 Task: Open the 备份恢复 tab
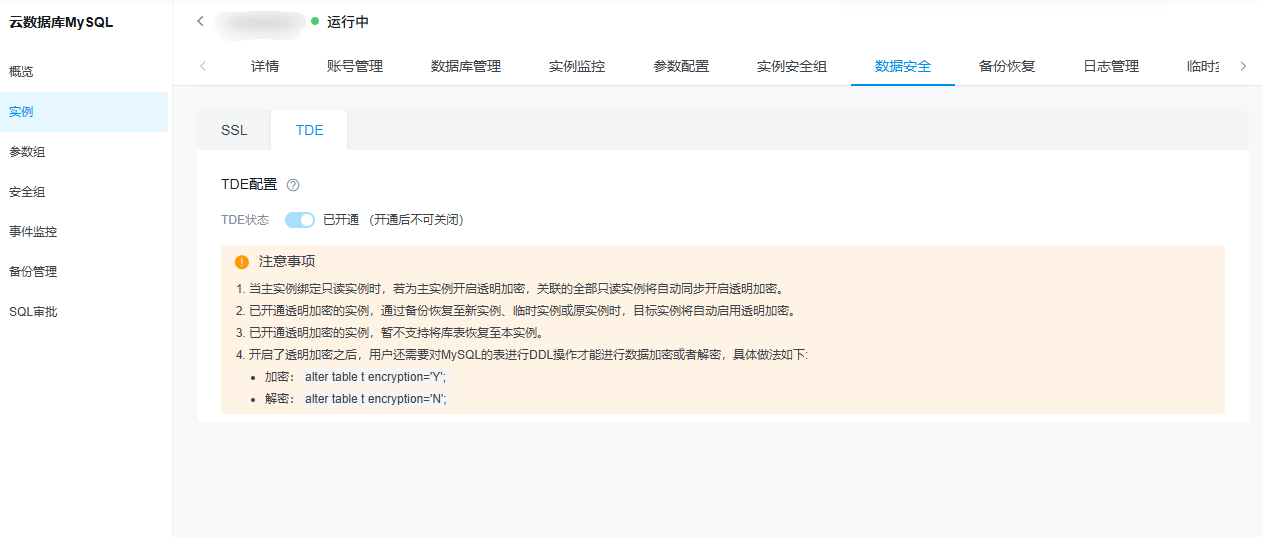pyautogui.click(x=1007, y=66)
